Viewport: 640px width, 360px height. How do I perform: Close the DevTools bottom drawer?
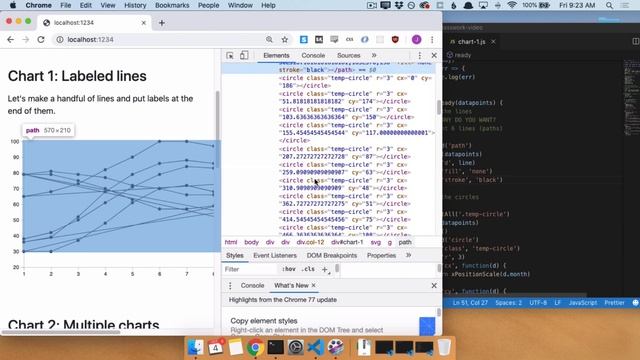pos(434,286)
